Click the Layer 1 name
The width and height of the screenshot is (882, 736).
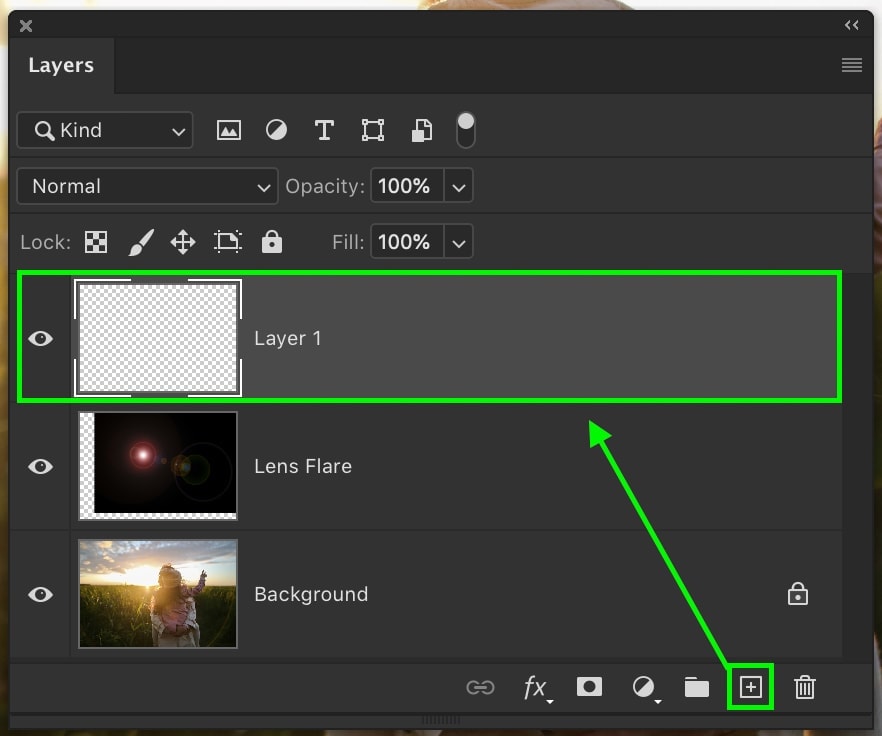click(x=287, y=338)
